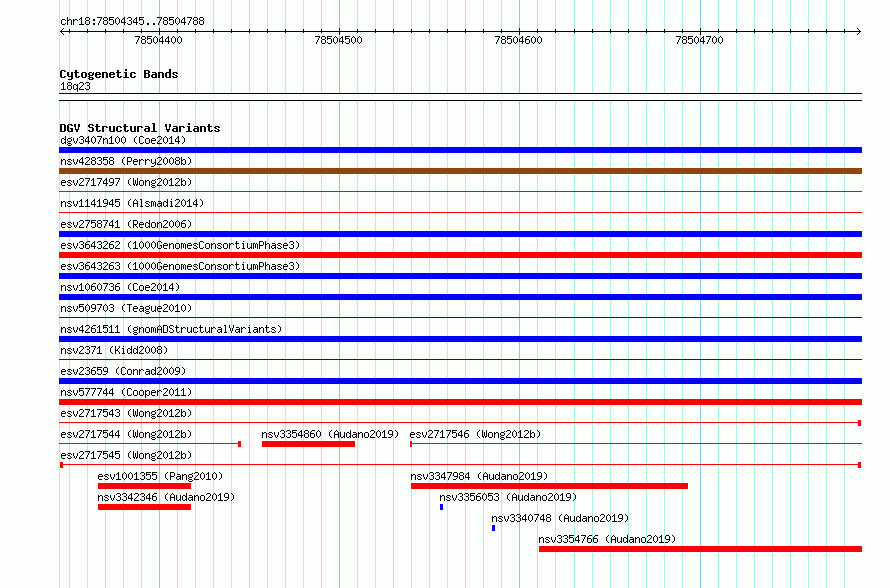Open nsv577744 (Cooper2011) variant label
Screen dimensions: 890x588
click(x=126, y=392)
